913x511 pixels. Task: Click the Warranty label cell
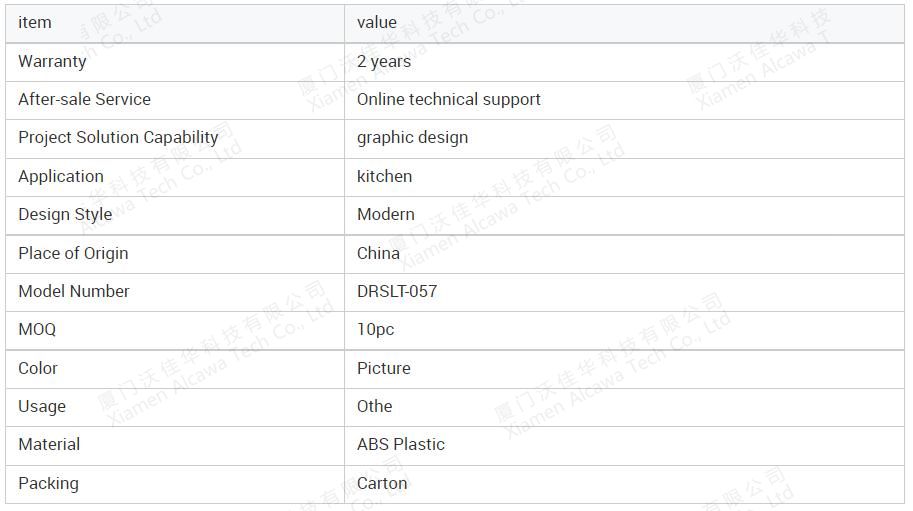pos(175,62)
